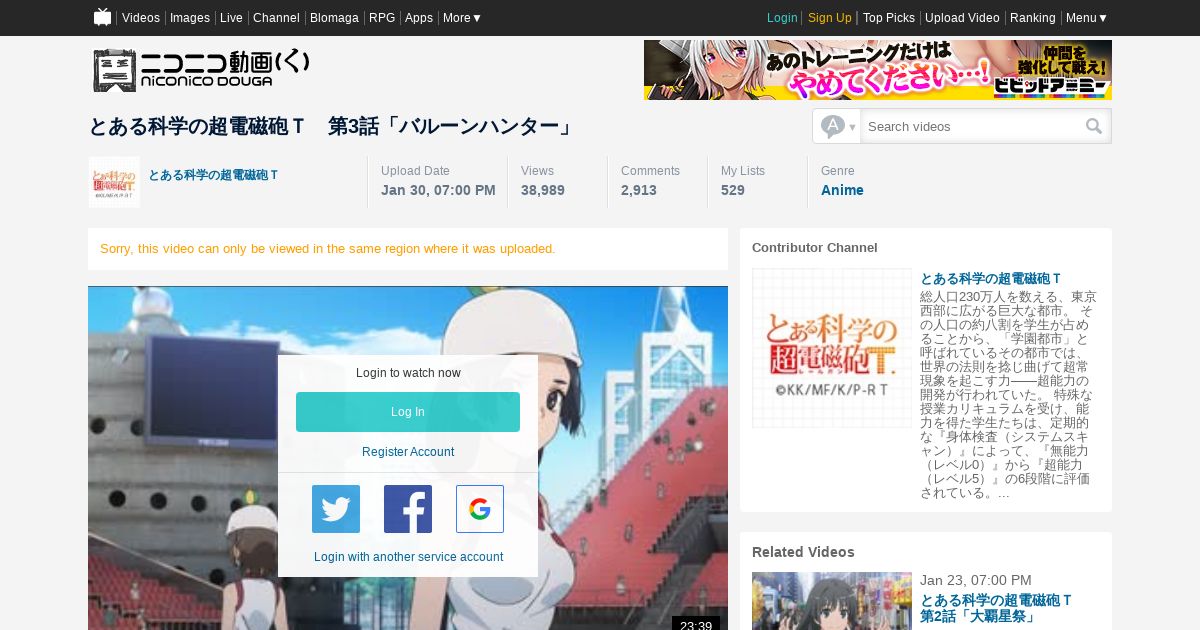Click the Niconico TV icon in top bar
Viewport: 1200px width, 630px height.
coord(102,17)
